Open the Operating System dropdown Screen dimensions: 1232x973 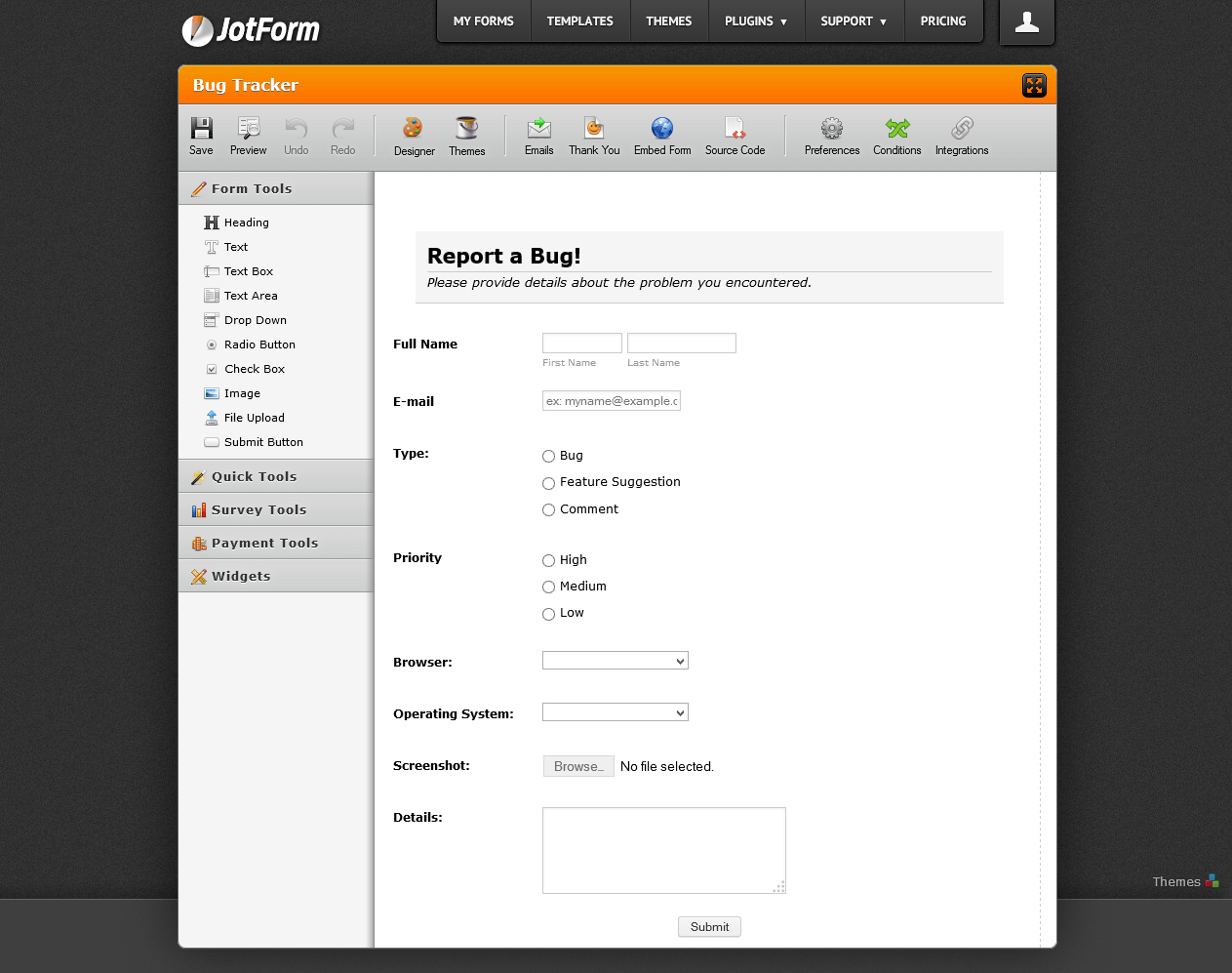click(x=616, y=712)
